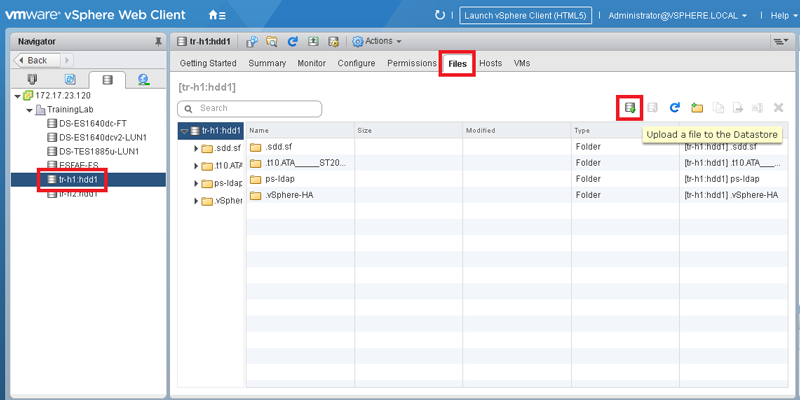Upload a file to the Datastore

[x=631, y=108]
